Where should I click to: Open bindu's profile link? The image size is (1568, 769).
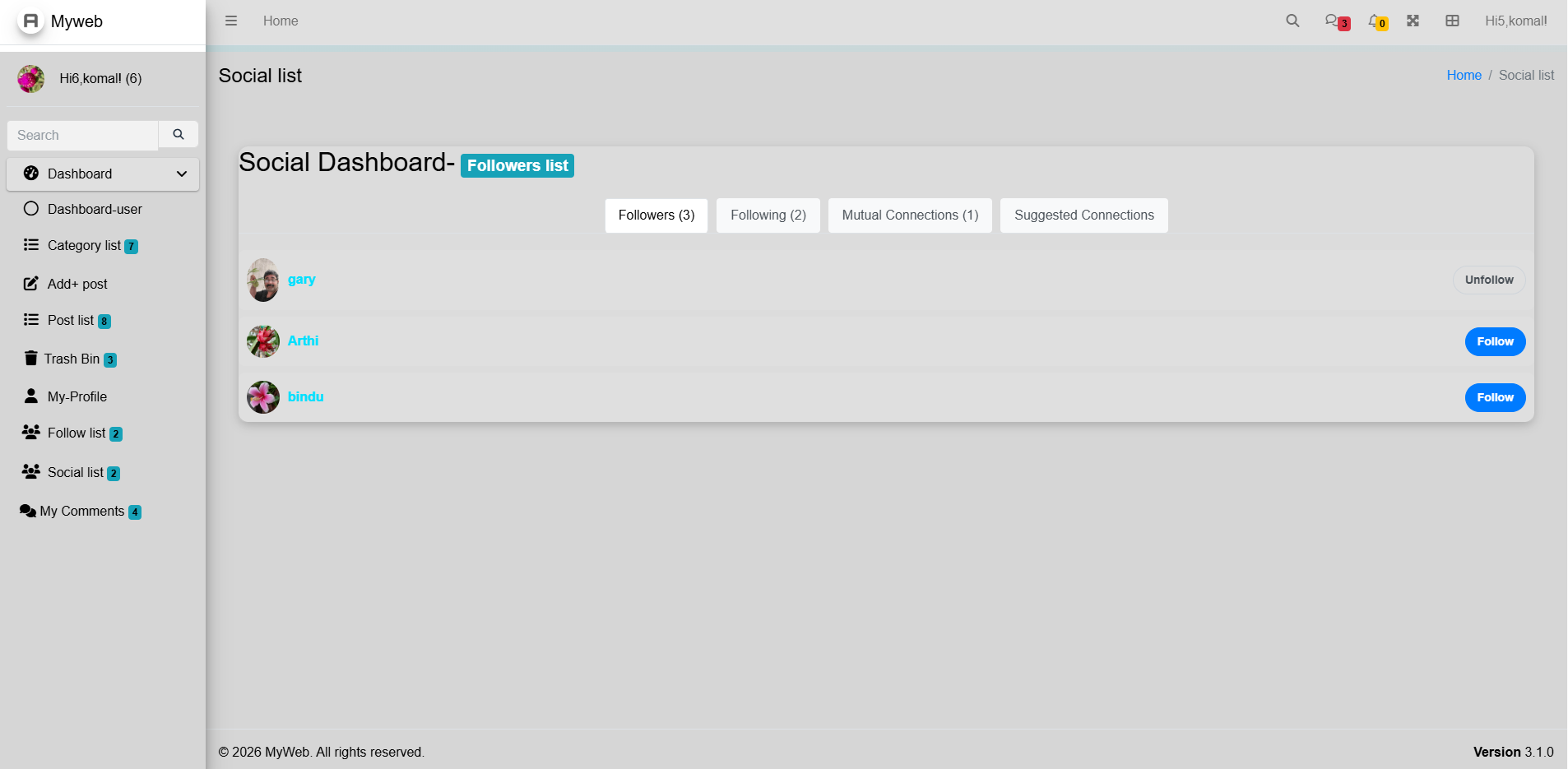tap(305, 396)
